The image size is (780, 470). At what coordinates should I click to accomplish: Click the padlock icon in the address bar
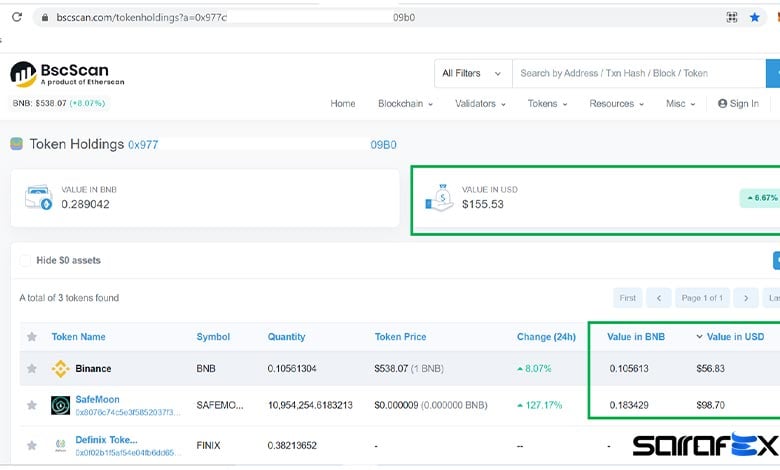[45, 17]
